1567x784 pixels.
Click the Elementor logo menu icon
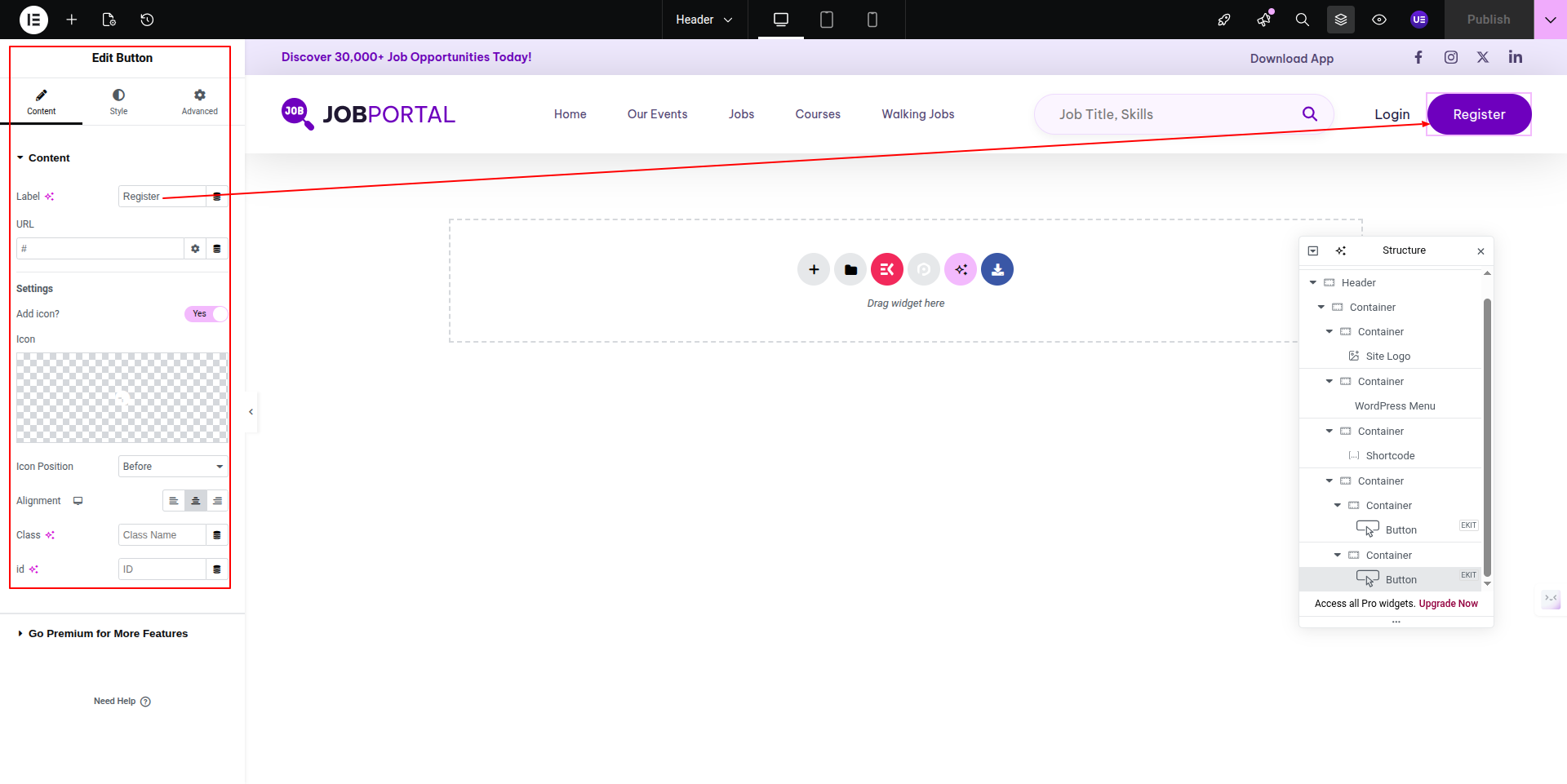click(x=33, y=20)
